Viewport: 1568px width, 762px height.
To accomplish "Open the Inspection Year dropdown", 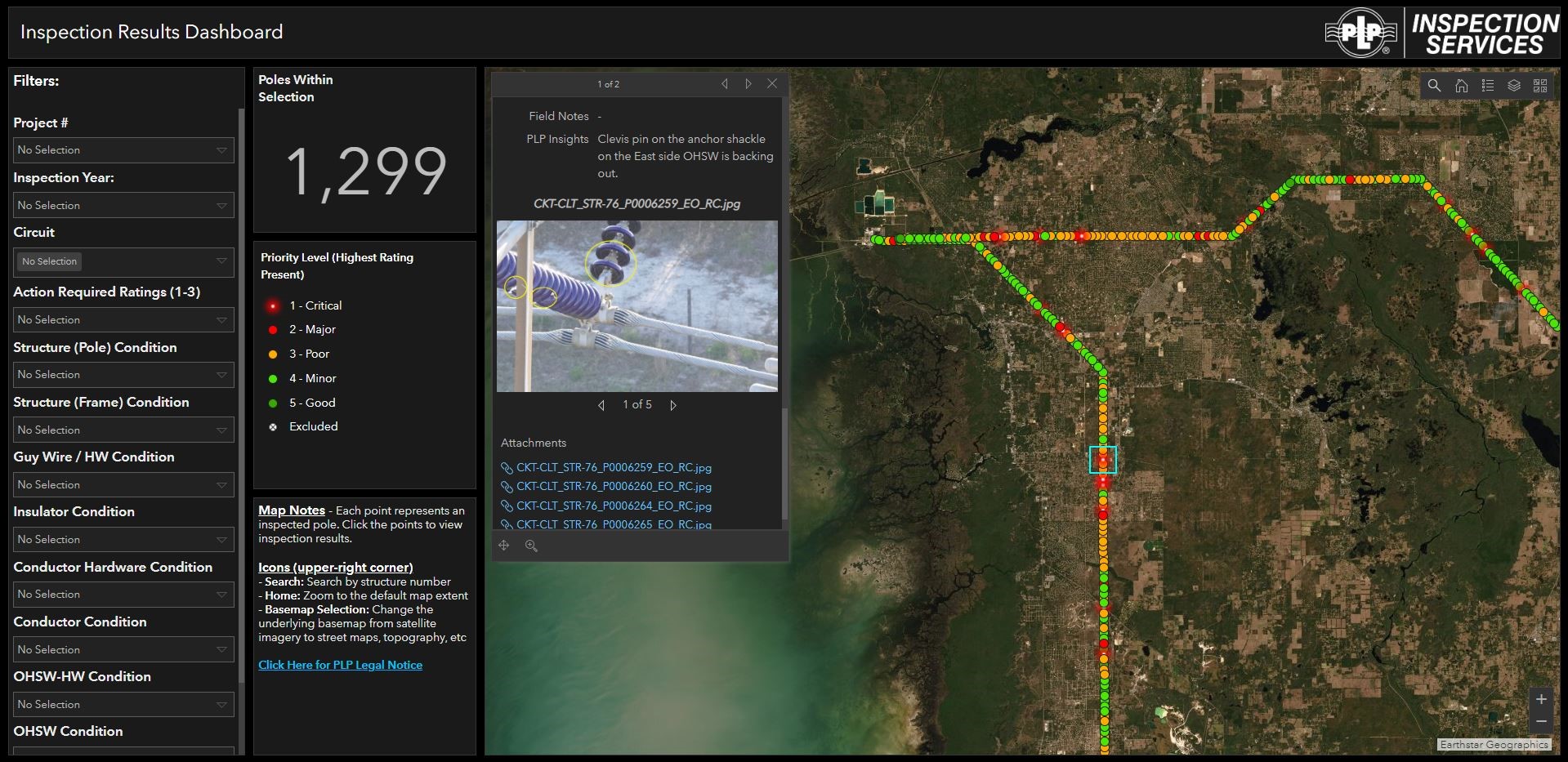I will click(124, 205).
